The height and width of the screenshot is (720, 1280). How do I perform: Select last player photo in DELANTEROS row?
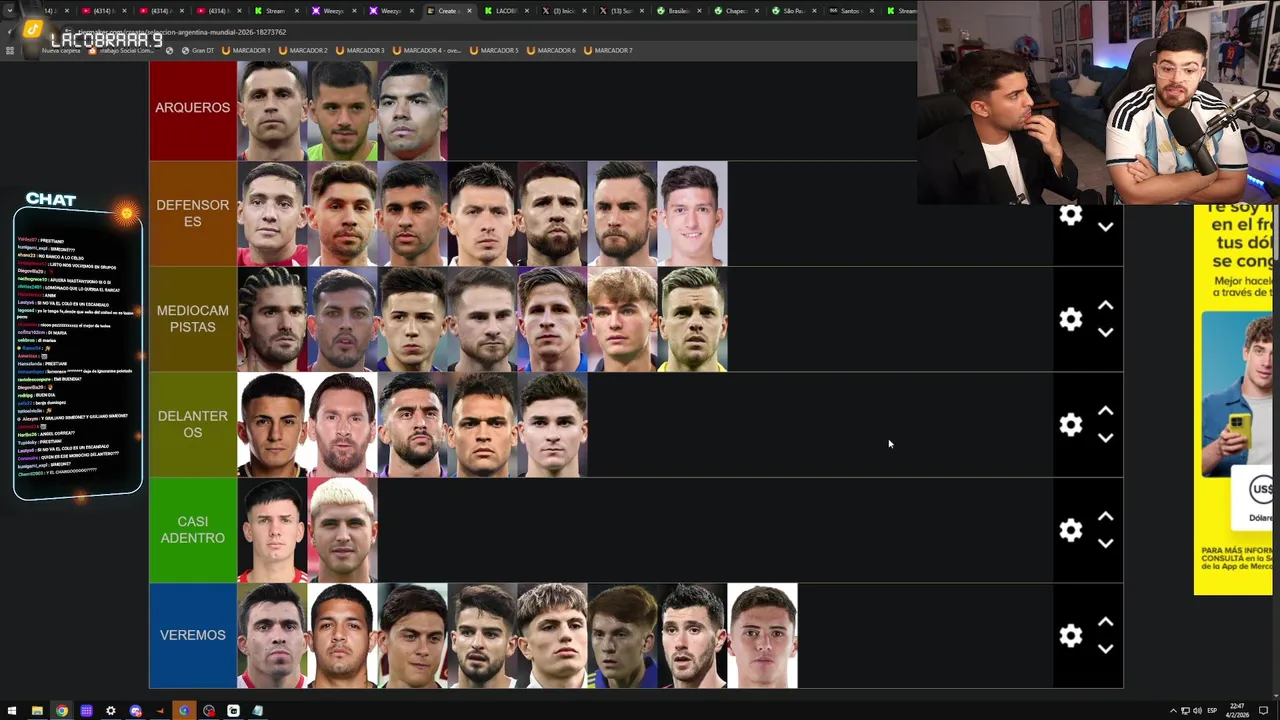tap(552, 425)
